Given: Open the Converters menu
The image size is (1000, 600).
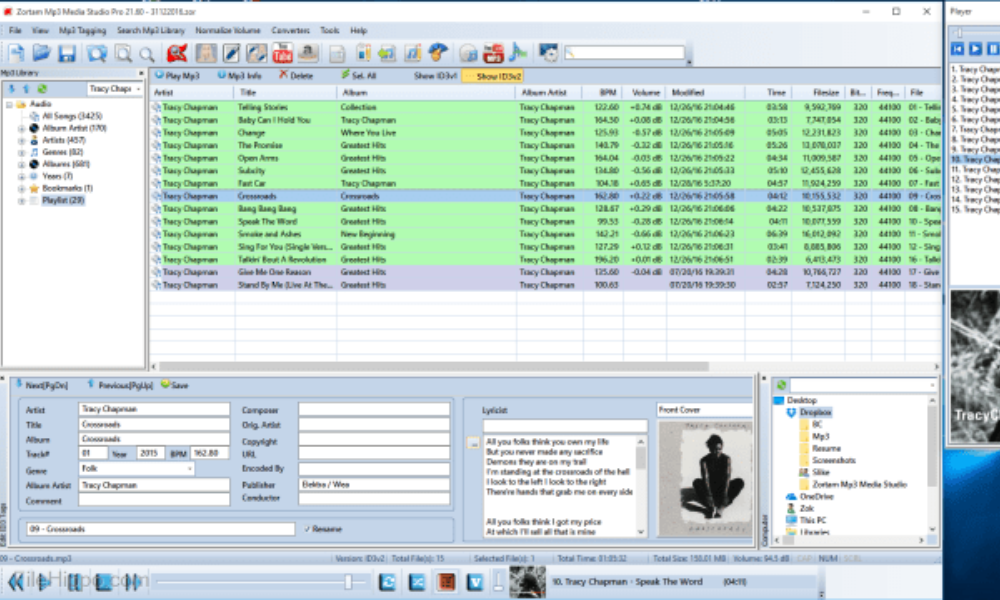Looking at the screenshot, I should (290, 30).
